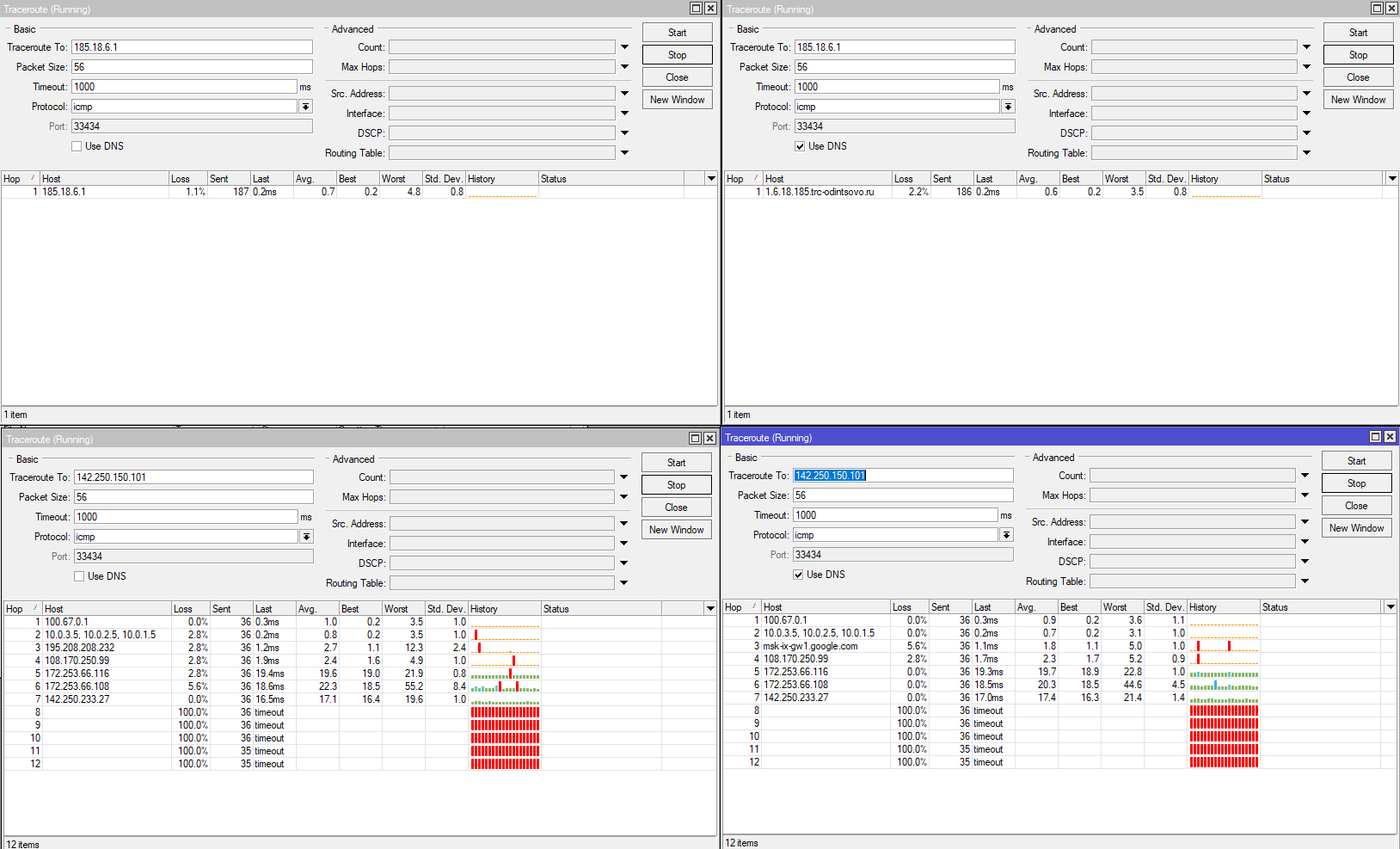Screen dimensions: 1400x849
Task: Open Protocol dropdown in bottom-right Traceroute window
Action: coord(1006,535)
